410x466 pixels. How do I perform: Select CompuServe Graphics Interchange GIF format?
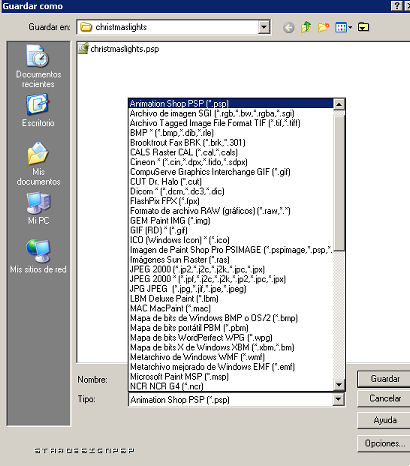point(231,172)
